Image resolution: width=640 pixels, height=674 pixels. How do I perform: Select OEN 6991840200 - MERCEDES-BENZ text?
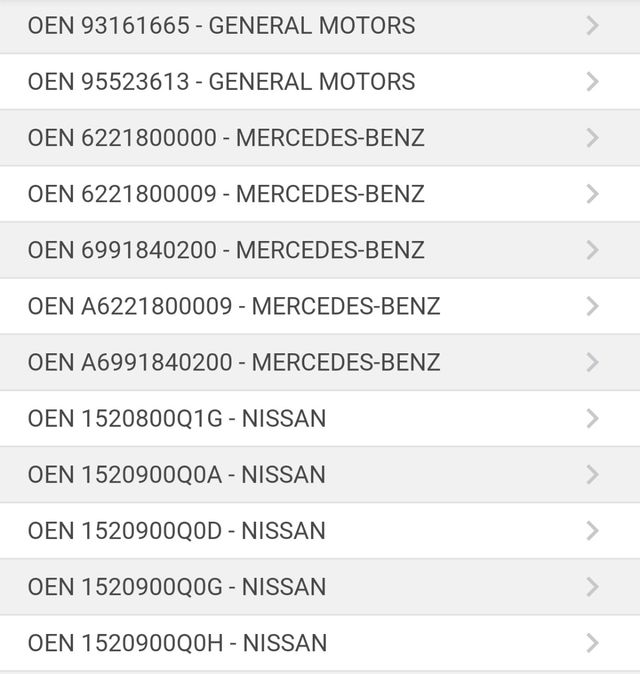tap(226, 249)
